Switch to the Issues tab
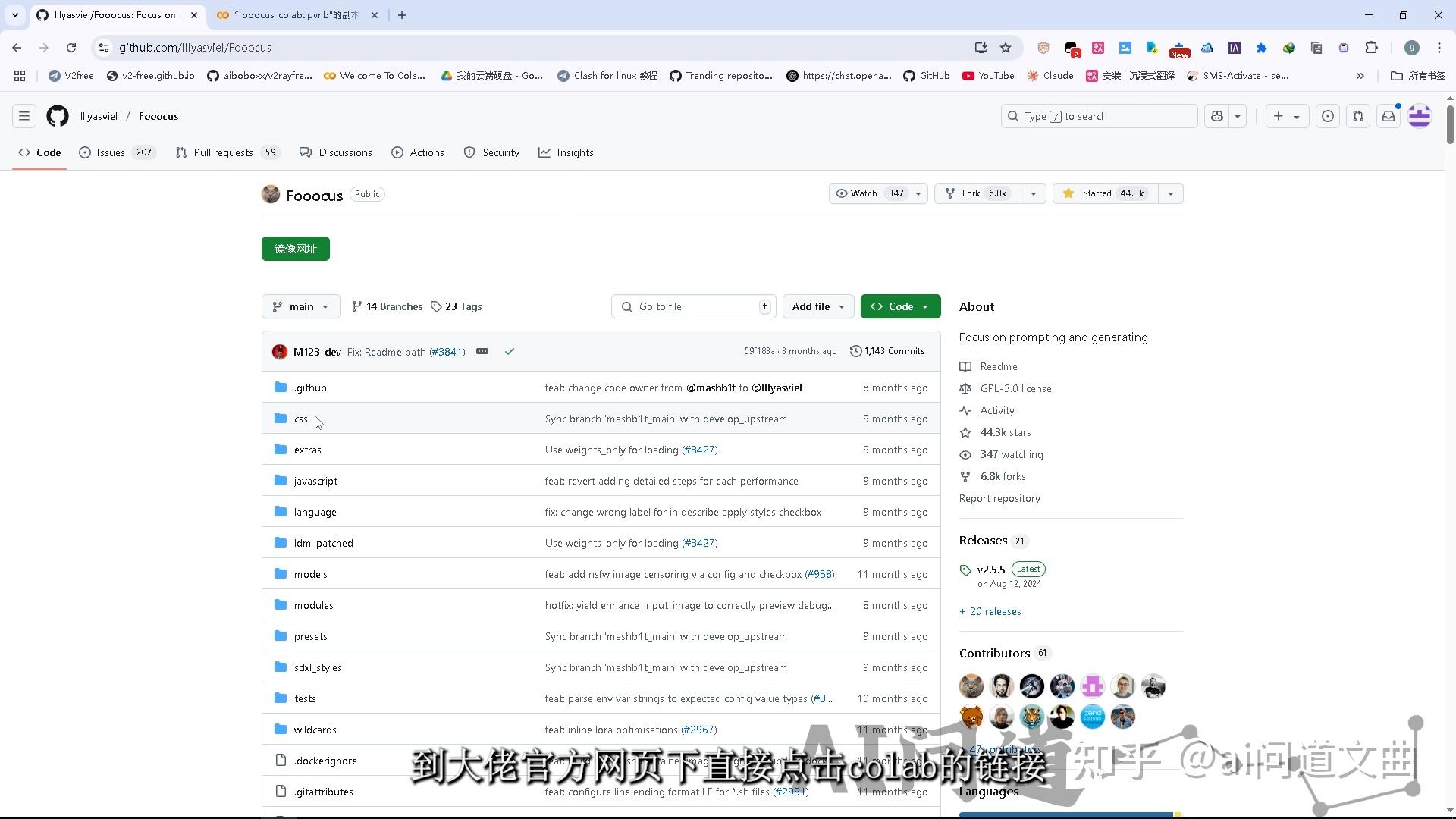 coord(111,152)
